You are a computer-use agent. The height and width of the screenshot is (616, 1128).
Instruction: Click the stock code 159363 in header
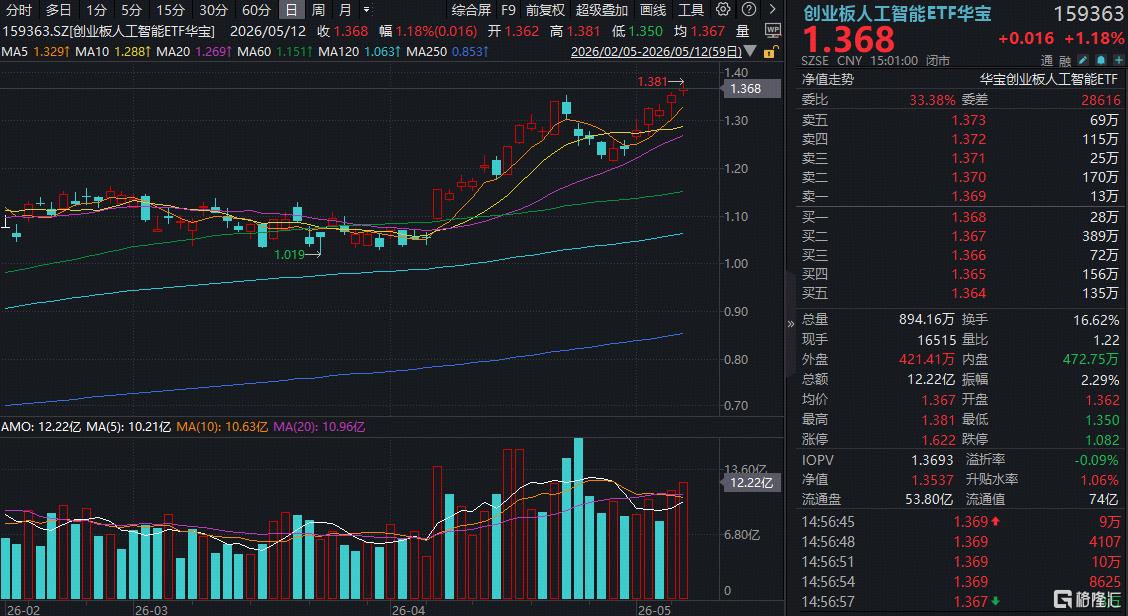(1088, 14)
